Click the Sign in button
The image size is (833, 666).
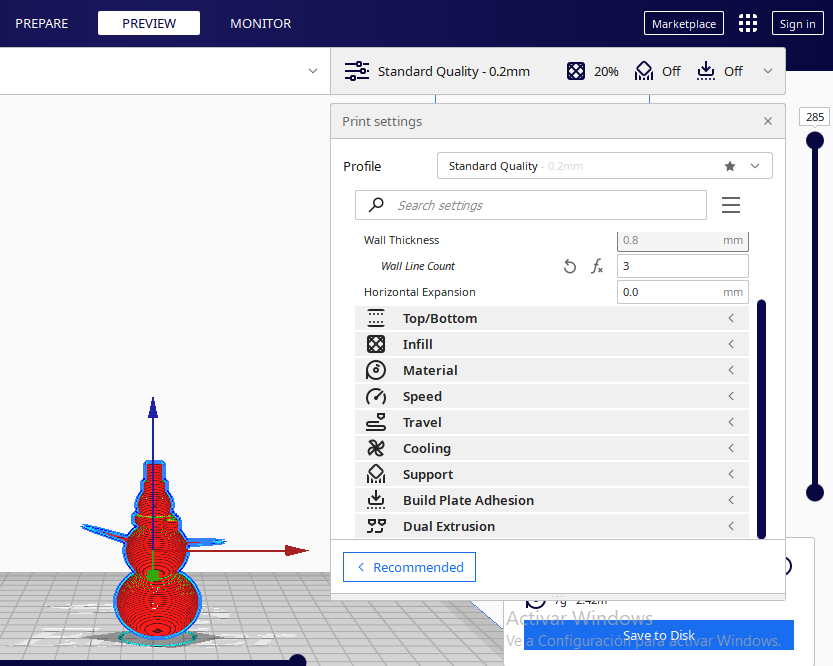point(797,24)
